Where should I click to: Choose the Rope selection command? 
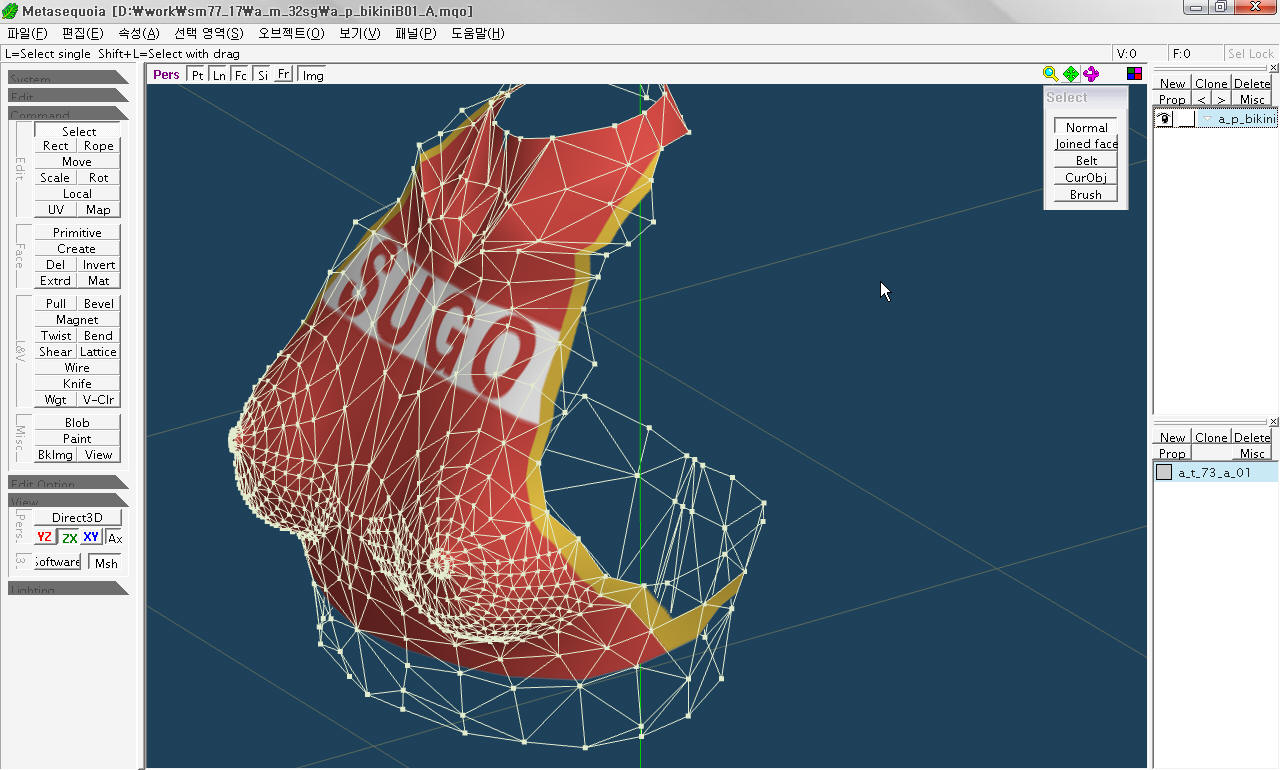pyautogui.click(x=98, y=145)
